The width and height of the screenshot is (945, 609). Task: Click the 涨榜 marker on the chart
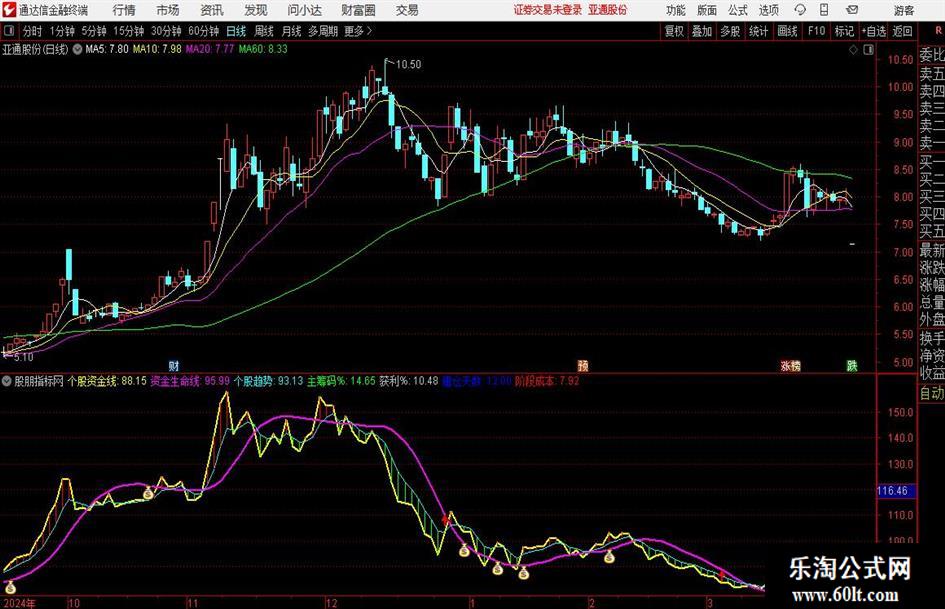tap(791, 365)
